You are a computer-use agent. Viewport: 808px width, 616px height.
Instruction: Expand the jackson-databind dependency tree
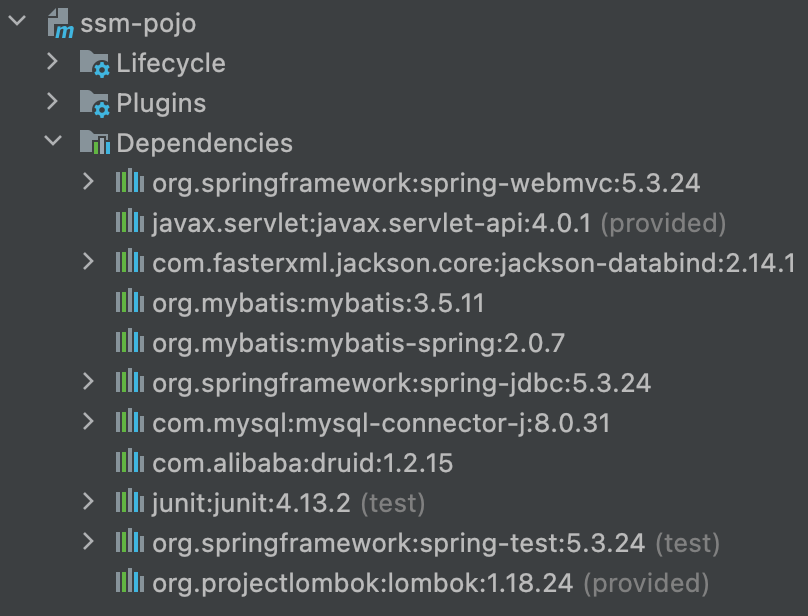click(x=89, y=263)
